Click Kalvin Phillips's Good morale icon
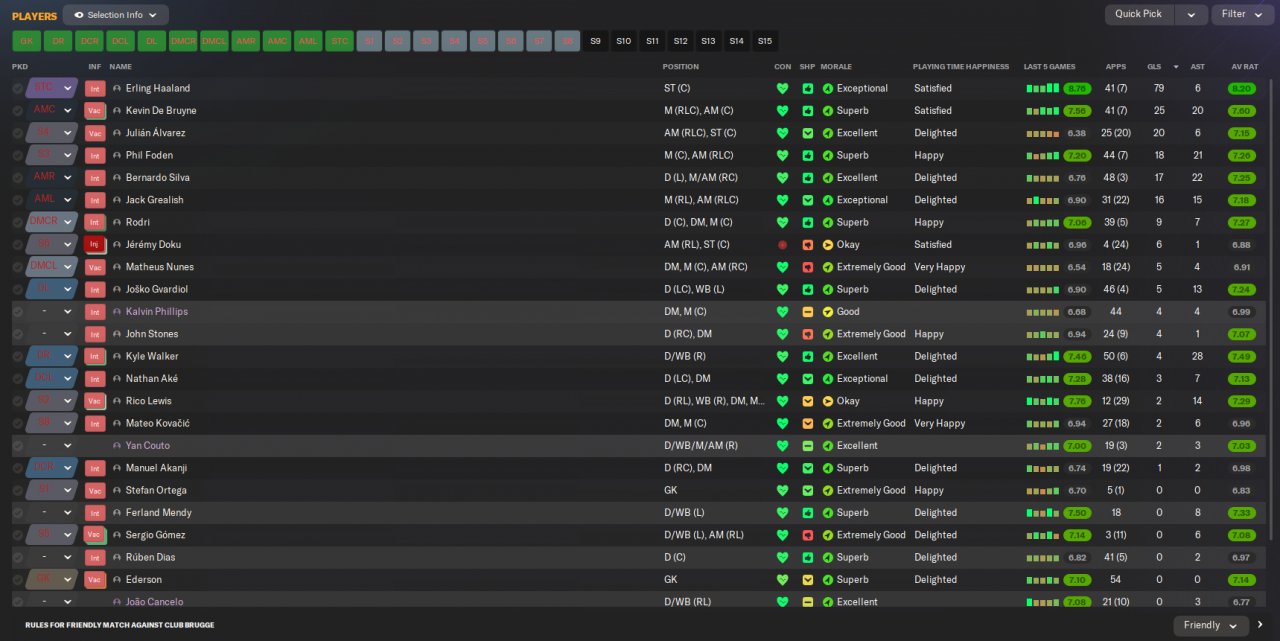The height and width of the screenshot is (641, 1280). pyautogui.click(x=828, y=311)
